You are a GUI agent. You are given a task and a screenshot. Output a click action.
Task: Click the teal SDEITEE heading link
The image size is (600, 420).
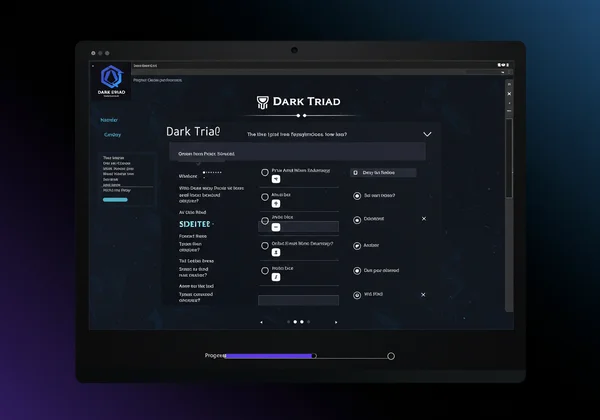(x=195, y=224)
